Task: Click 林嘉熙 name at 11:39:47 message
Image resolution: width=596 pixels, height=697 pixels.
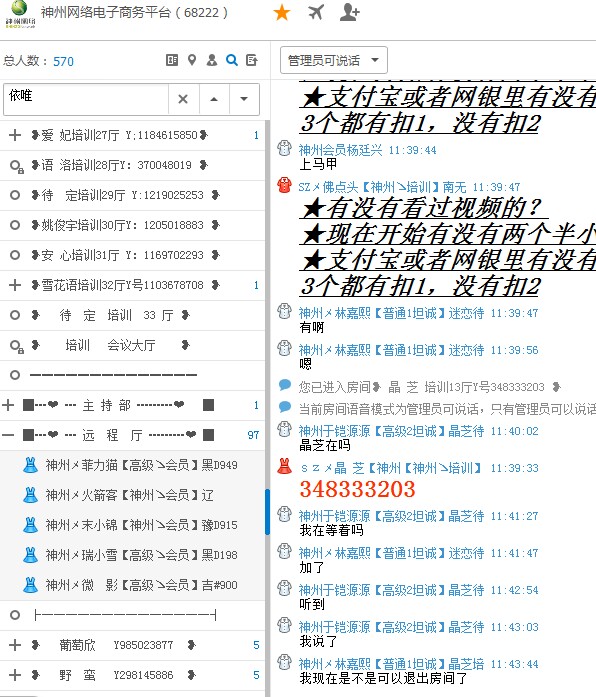Action: (391, 313)
